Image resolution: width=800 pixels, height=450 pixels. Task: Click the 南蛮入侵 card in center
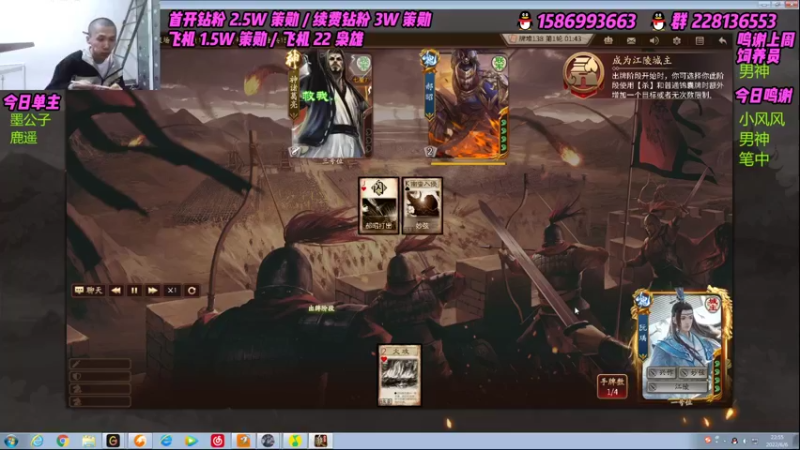pos(422,206)
